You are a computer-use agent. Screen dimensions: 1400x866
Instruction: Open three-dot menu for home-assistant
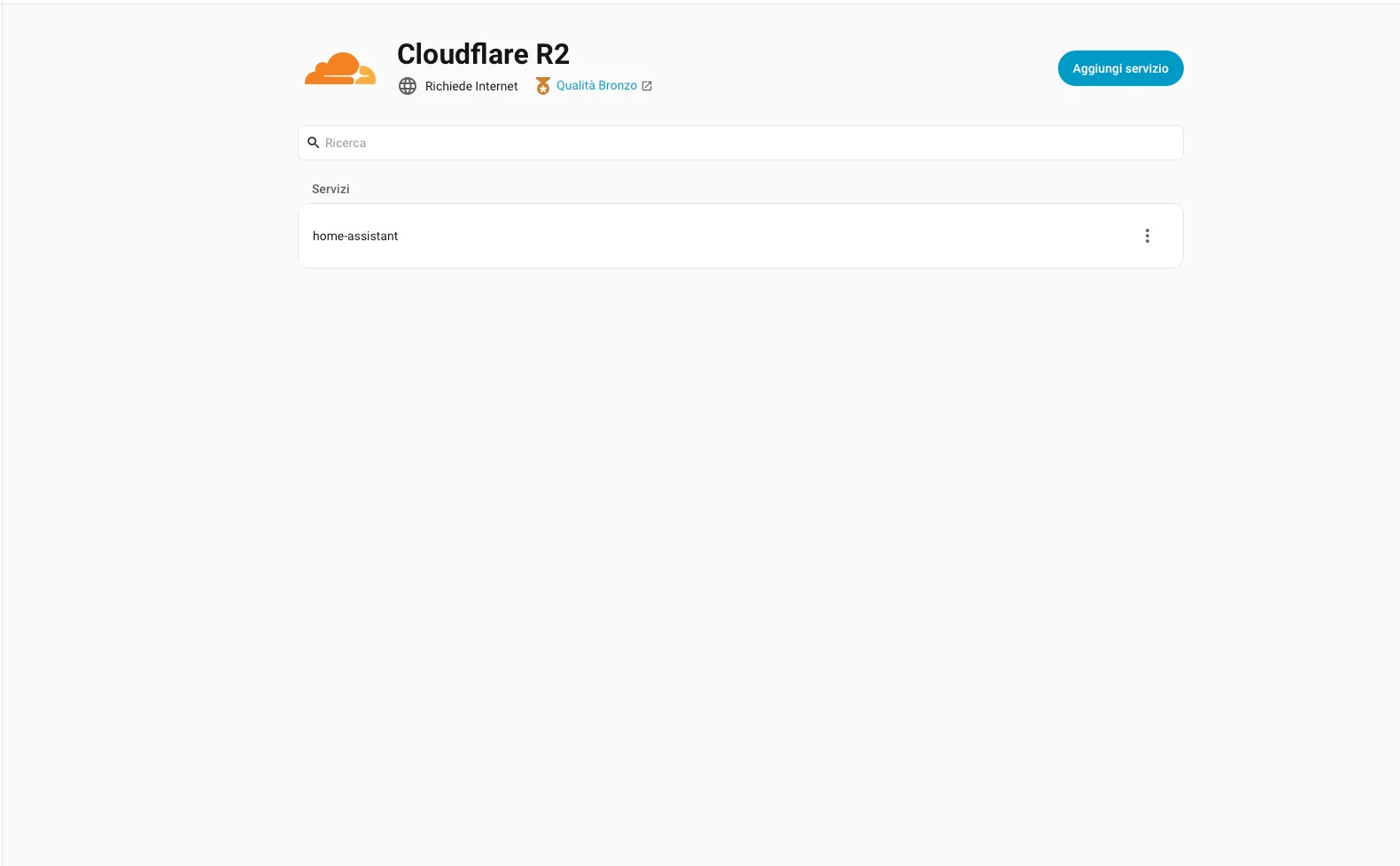click(x=1147, y=236)
